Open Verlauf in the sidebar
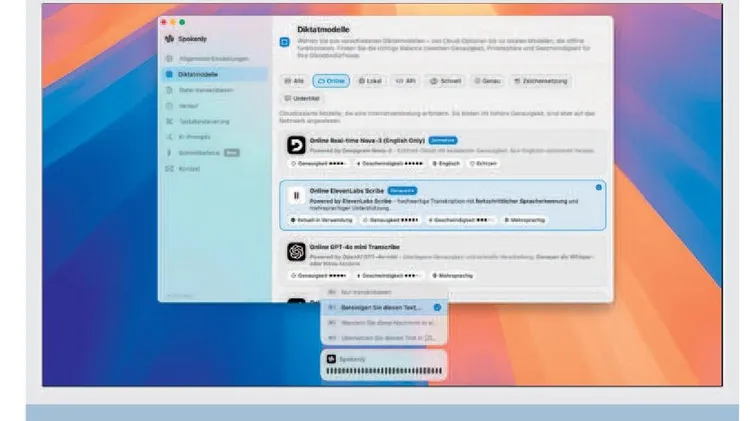 click(214, 106)
